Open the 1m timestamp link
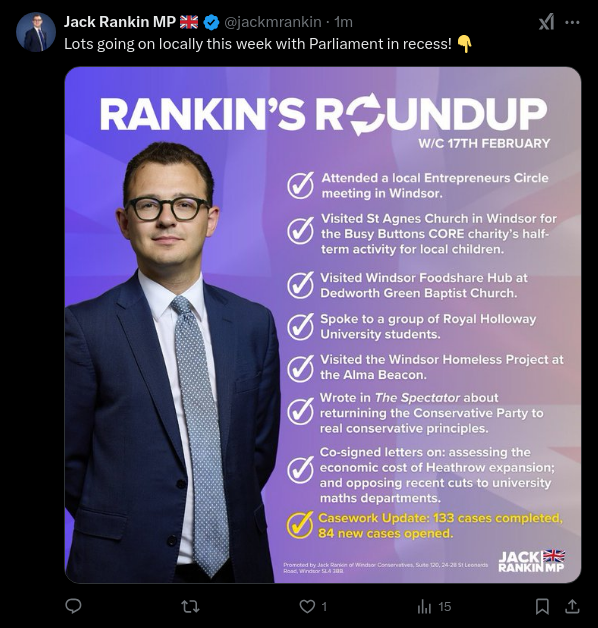Image resolution: width=598 pixels, height=628 pixels. click(343, 22)
